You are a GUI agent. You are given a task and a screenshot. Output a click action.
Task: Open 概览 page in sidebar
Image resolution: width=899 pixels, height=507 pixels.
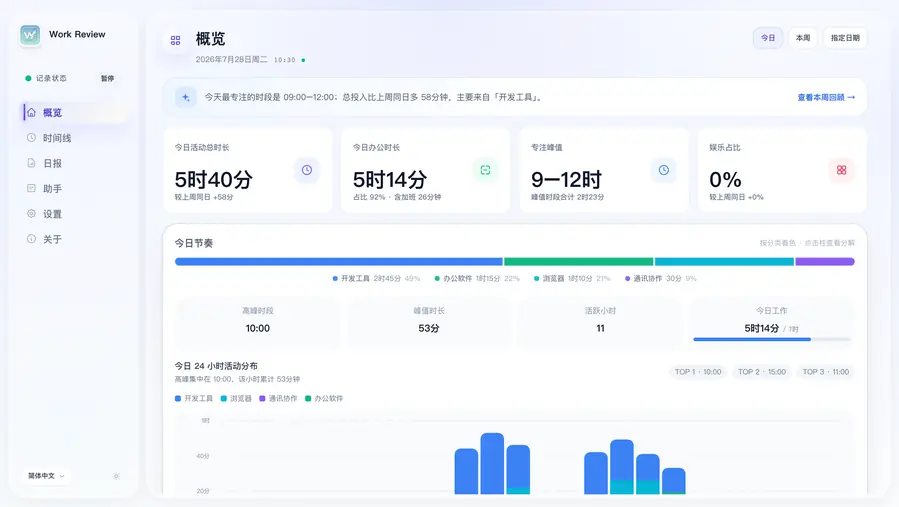74,112
